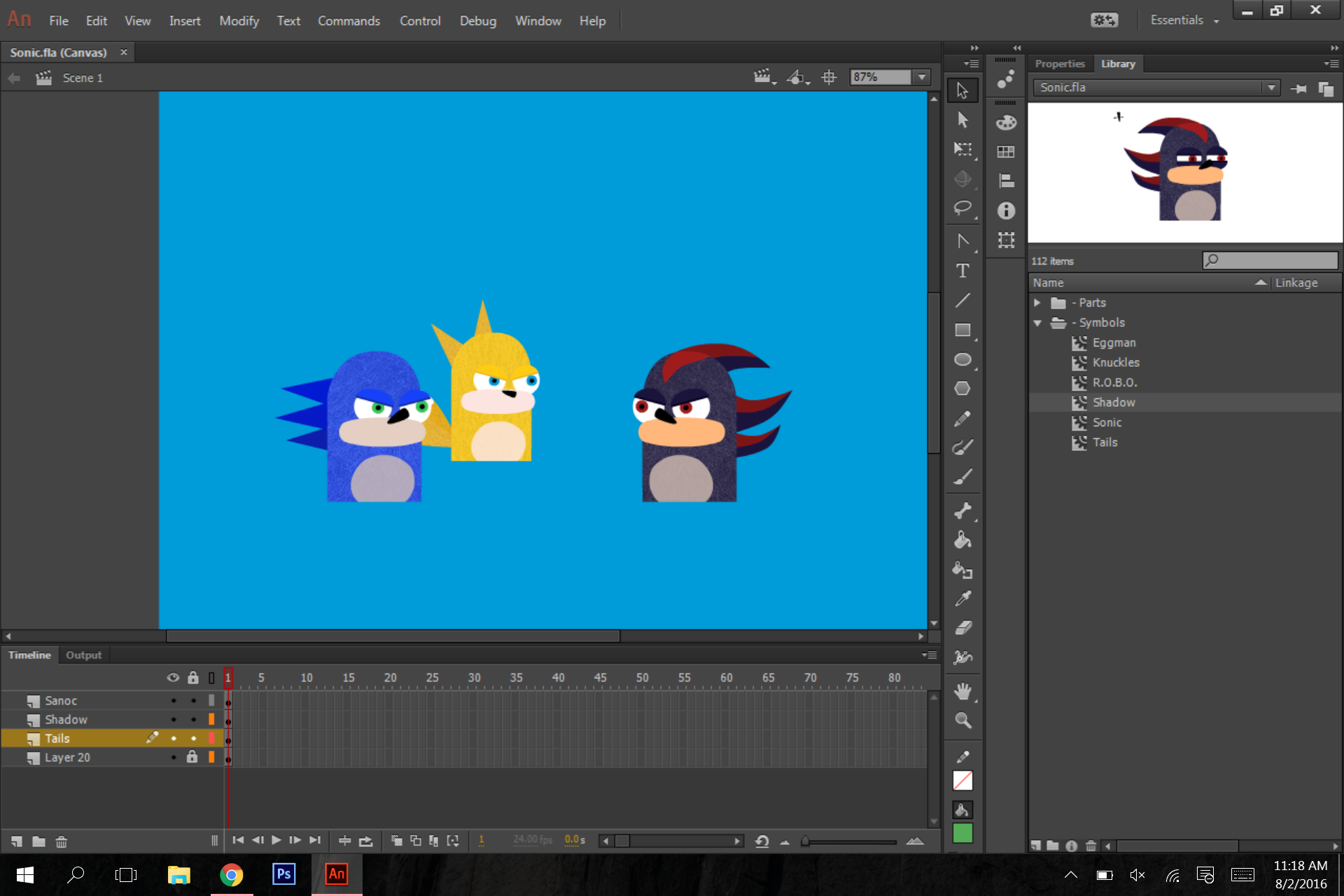The height and width of the screenshot is (896, 1344).
Task: Open the Align panel icon
Action: point(1006,181)
